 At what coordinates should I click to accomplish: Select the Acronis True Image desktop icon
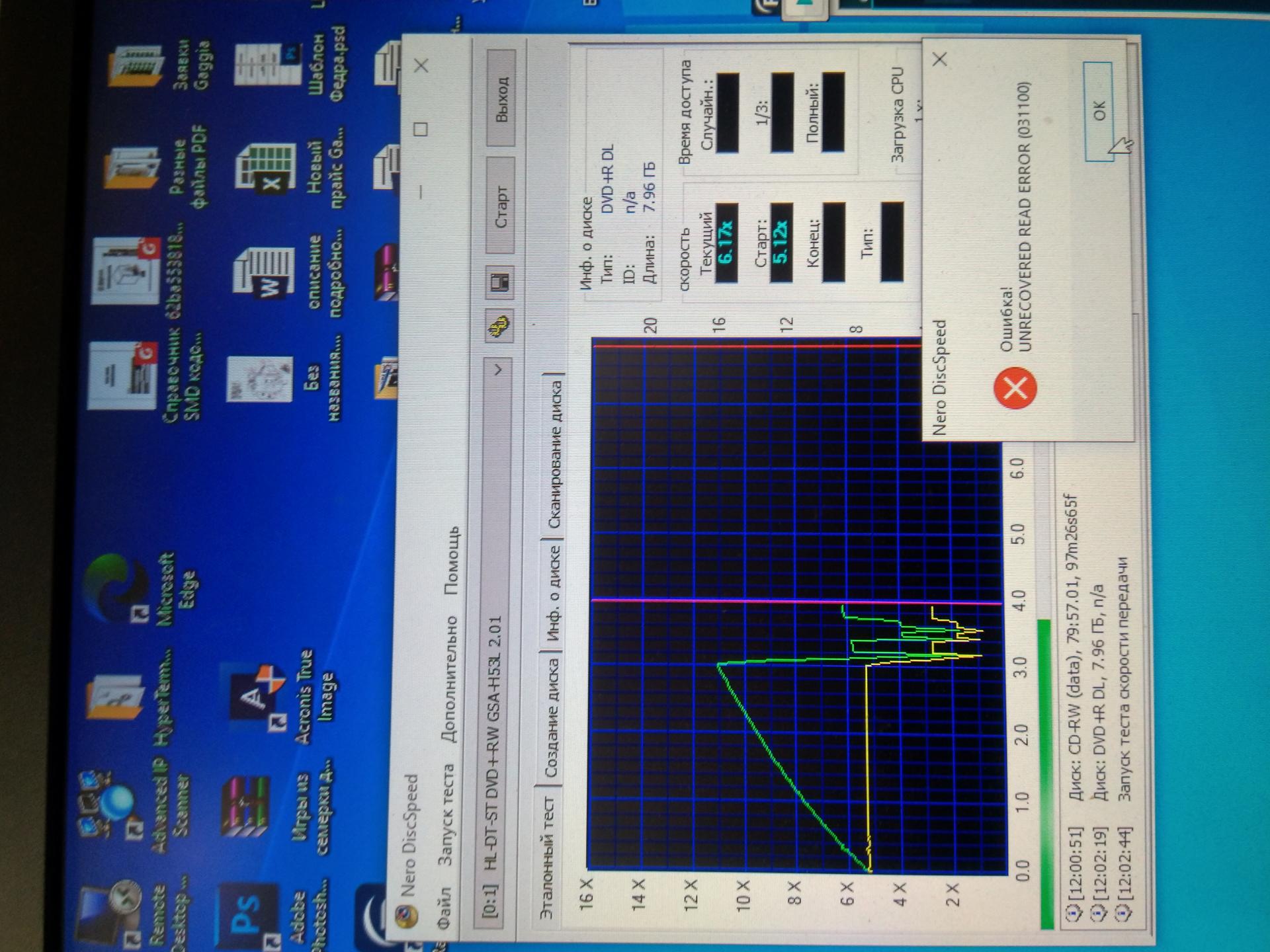[258, 694]
